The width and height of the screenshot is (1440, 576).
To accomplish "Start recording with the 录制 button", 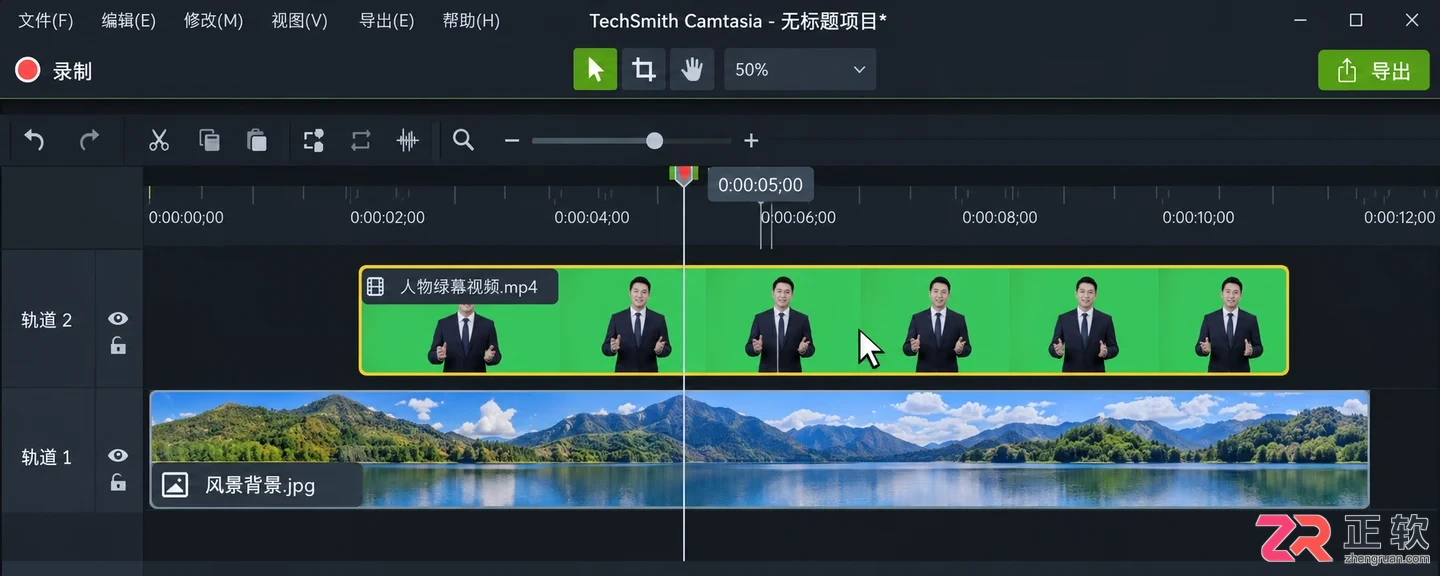I will pos(54,71).
